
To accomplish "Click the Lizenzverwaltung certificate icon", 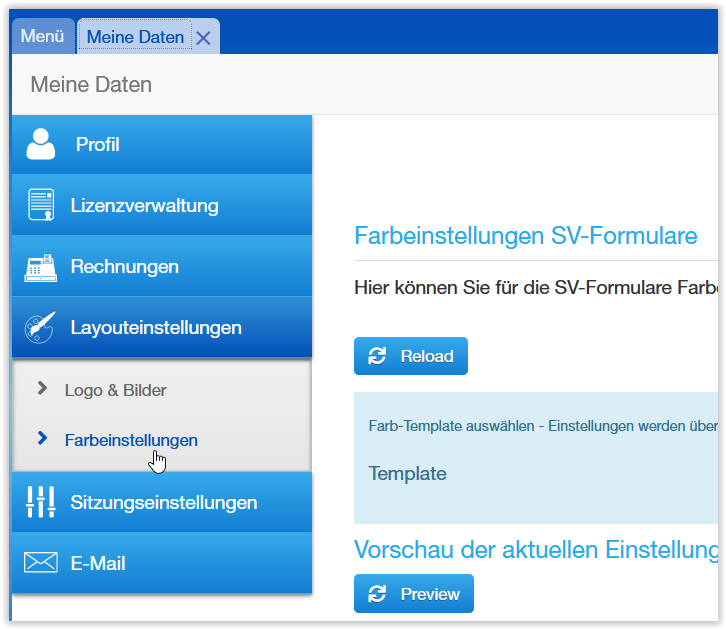I will pyautogui.click(x=41, y=206).
